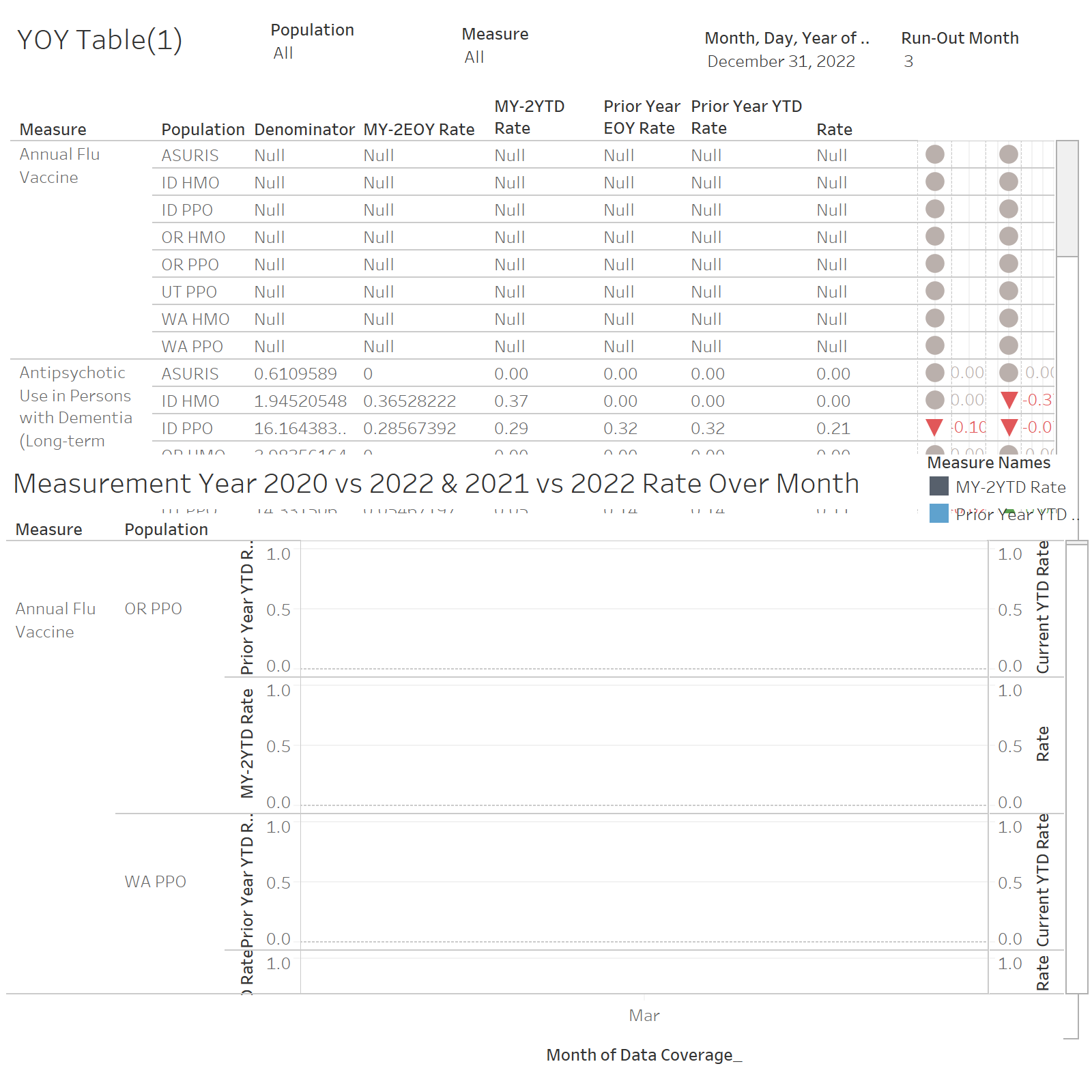Viewport: 1092px width, 1092px height.
Task: Click the gray circle indicator in the OR HMO row
Action: (934, 237)
